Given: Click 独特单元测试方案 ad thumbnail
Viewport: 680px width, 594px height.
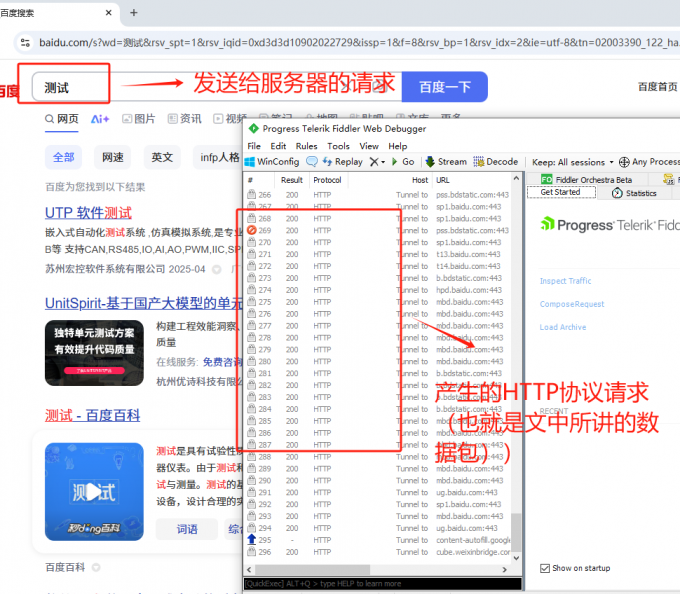Looking at the screenshot, I should [94, 353].
